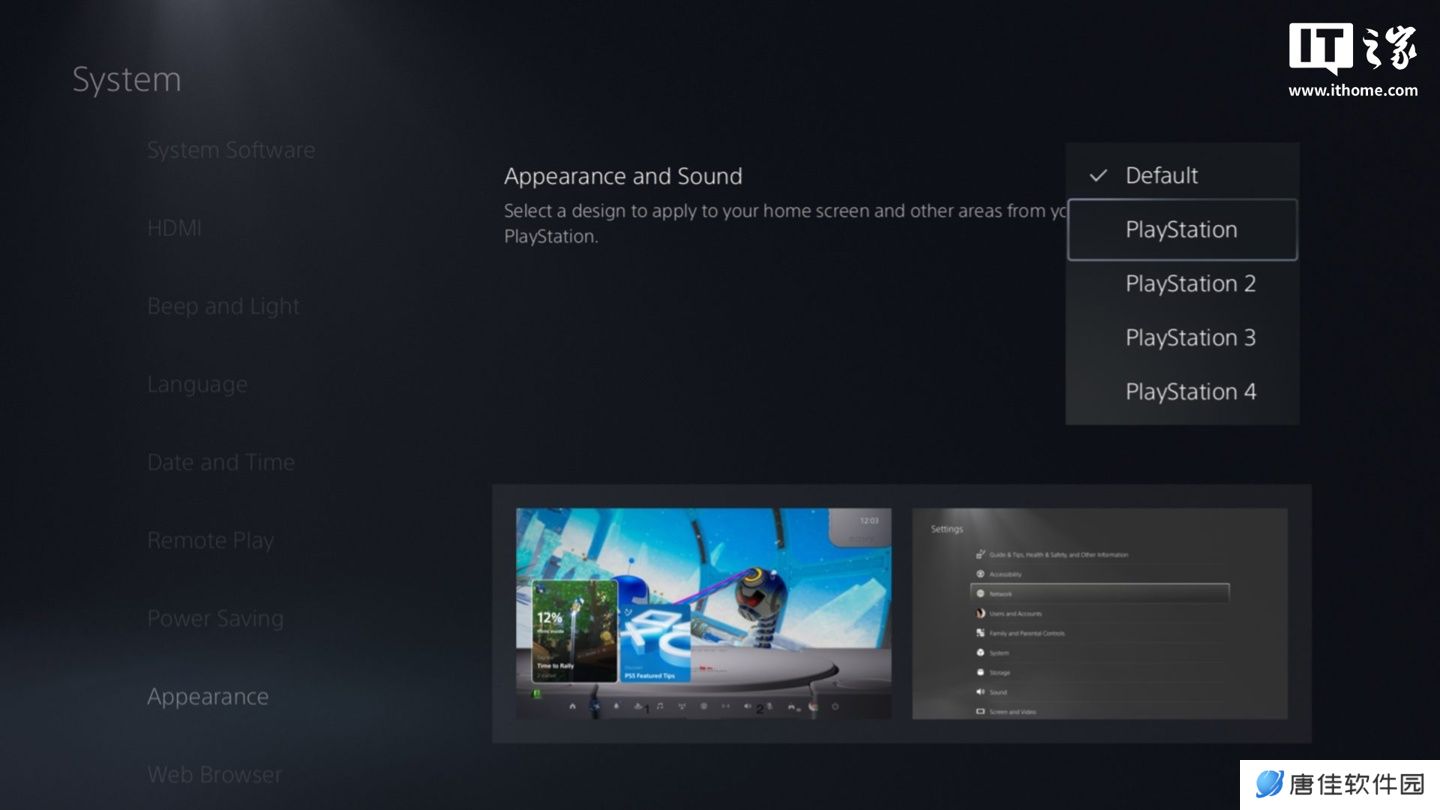
Task: Click the 'Select a design to apply' description
Action: coord(785,224)
